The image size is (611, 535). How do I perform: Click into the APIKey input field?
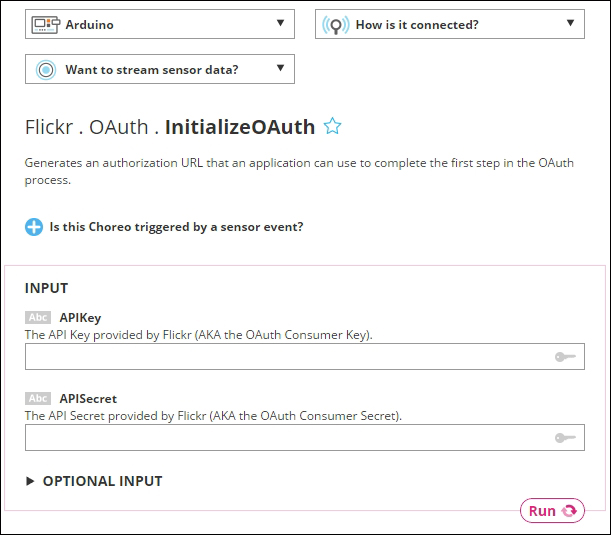(305, 357)
